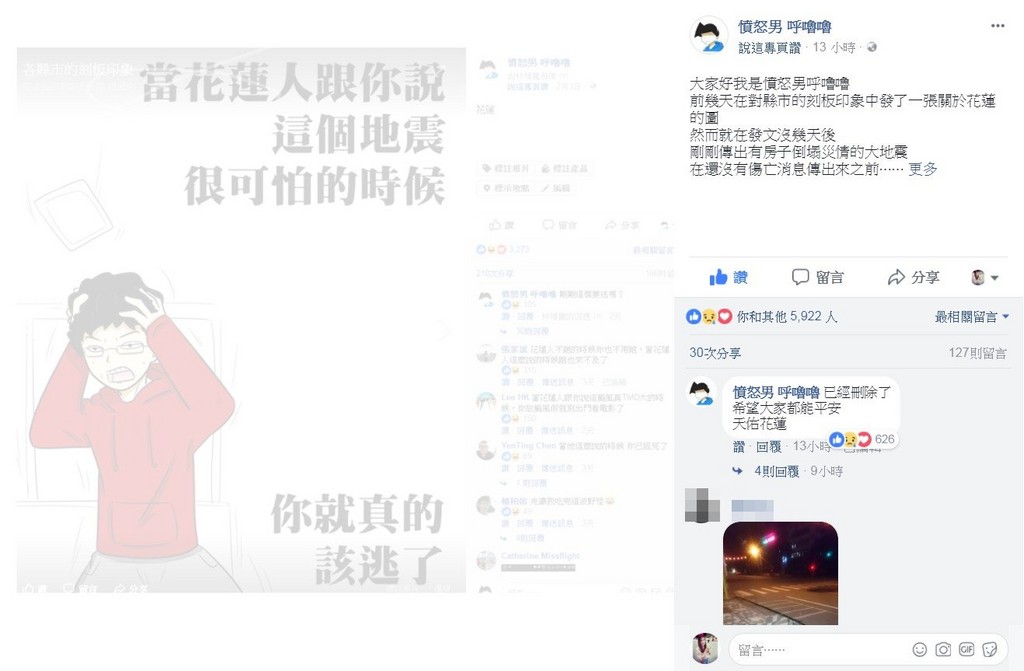Open the three-dots post options menu
Image resolution: width=1024 pixels, height=671 pixels.
[997, 25]
